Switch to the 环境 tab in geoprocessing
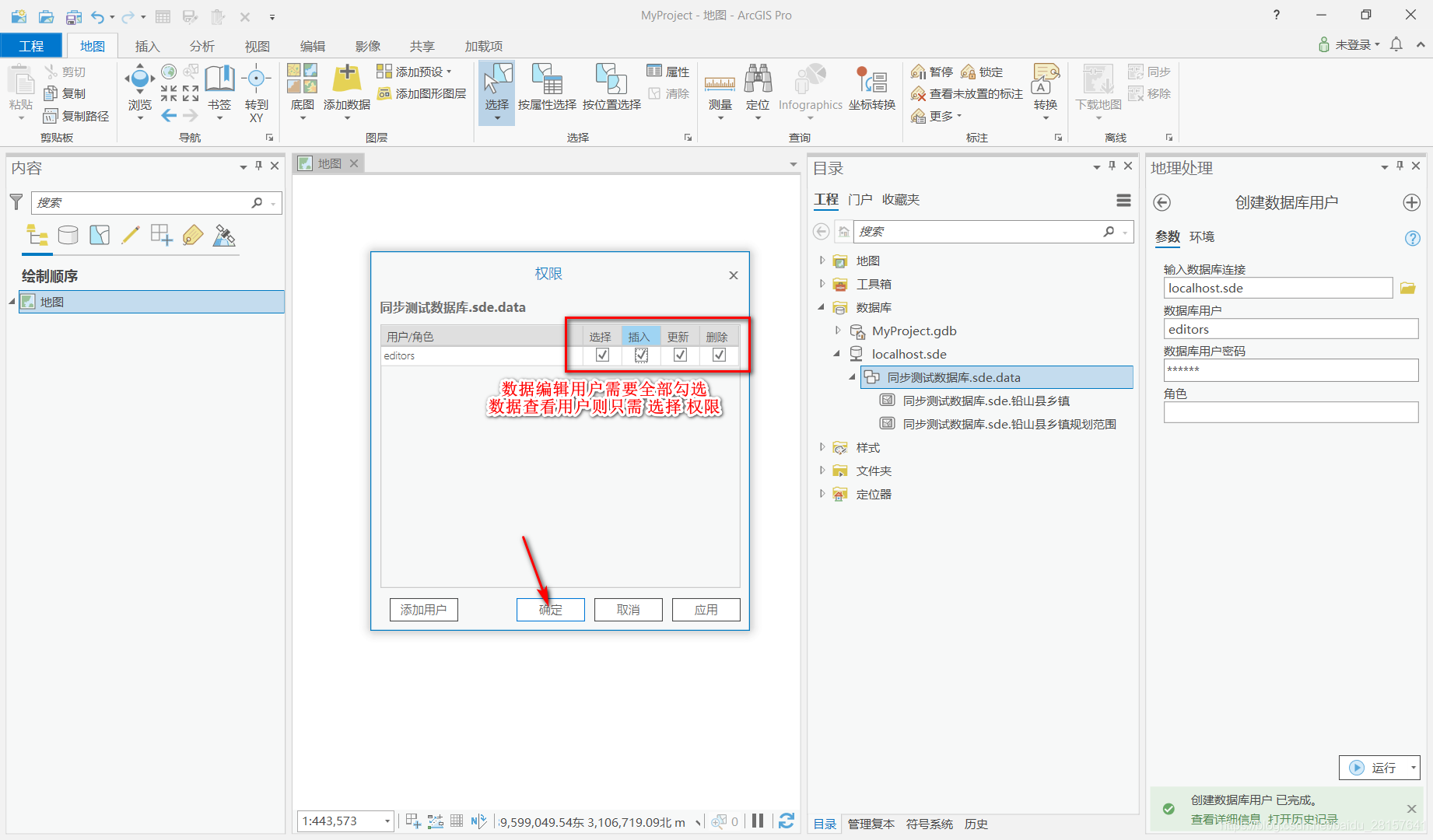This screenshot has width=1433, height=840. [x=1202, y=237]
